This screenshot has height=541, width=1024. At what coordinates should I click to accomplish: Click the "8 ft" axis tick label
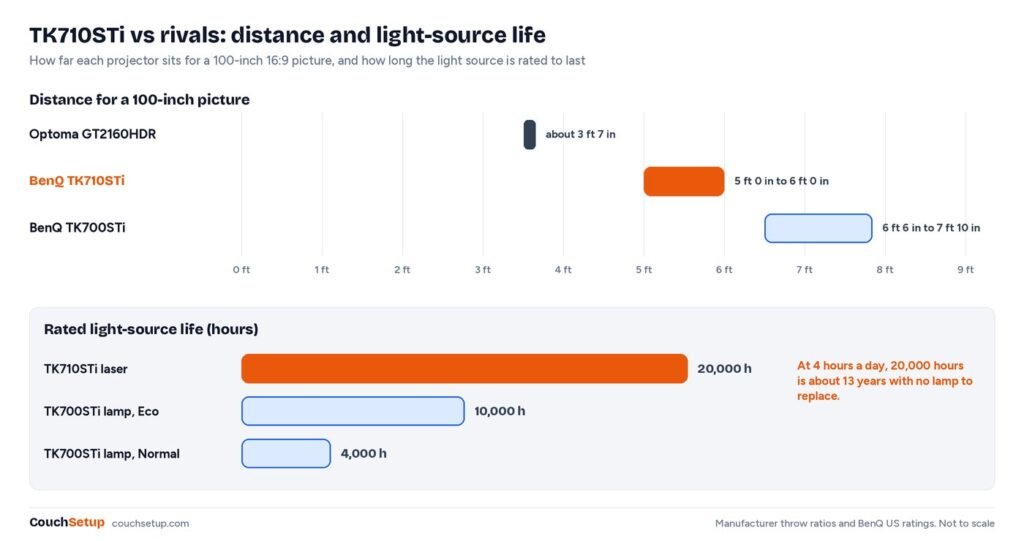885,270
